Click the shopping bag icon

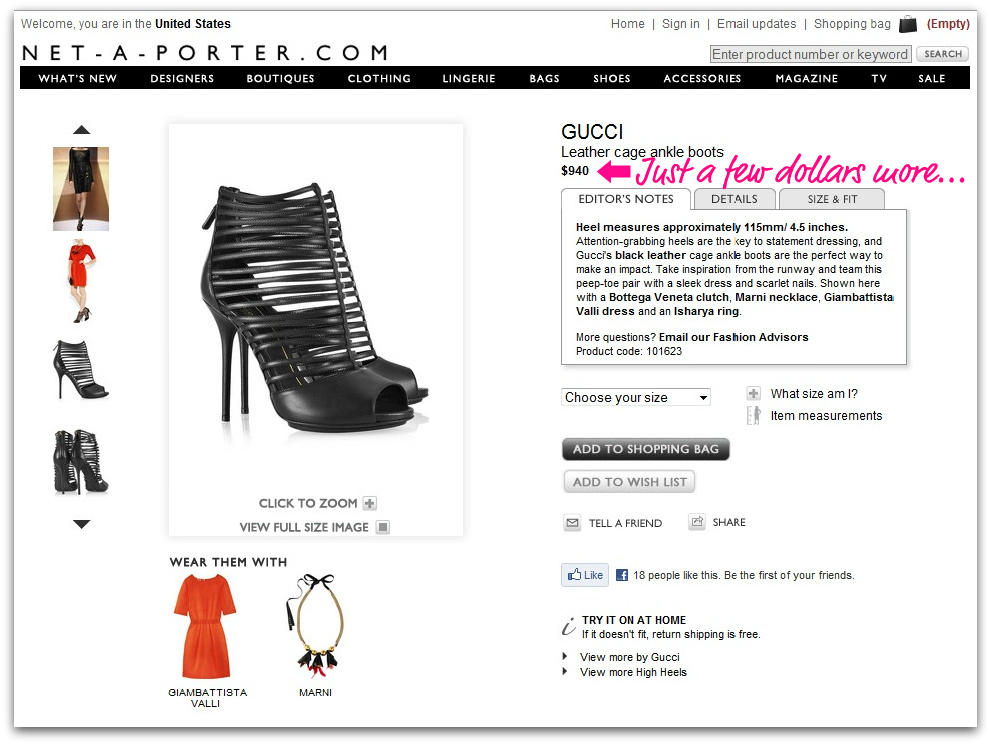point(908,24)
